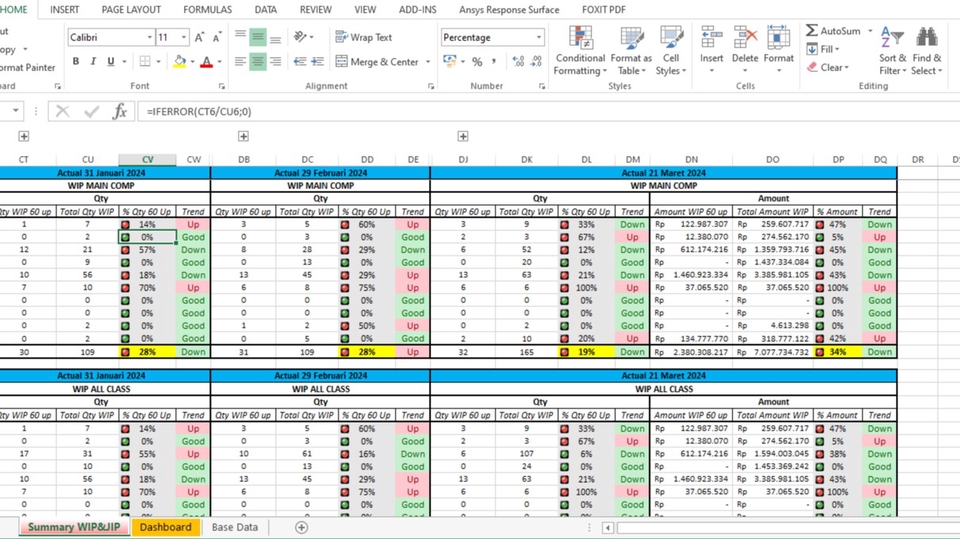Open Format as Table gallery

tap(631, 50)
